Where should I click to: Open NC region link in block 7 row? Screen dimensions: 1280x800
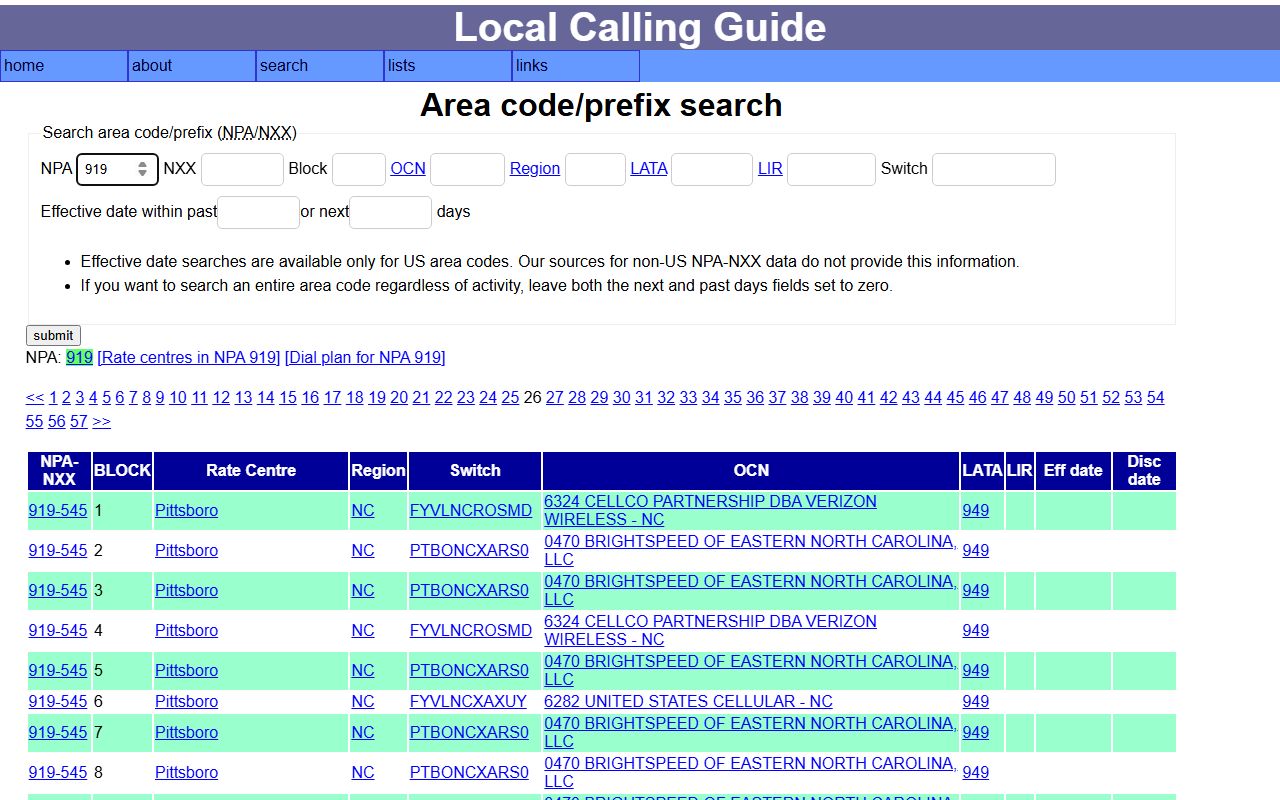point(363,732)
